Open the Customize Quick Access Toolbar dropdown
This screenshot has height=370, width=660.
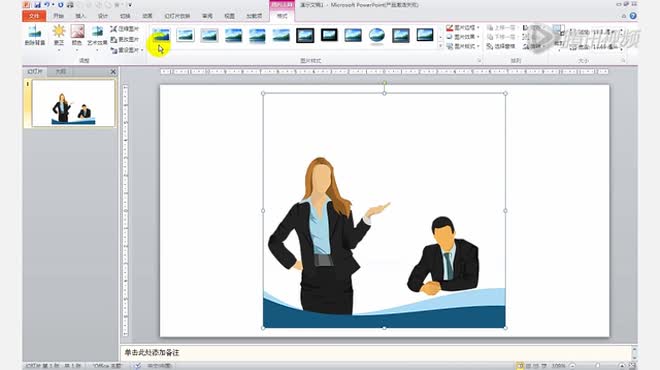(x=130, y=5)
